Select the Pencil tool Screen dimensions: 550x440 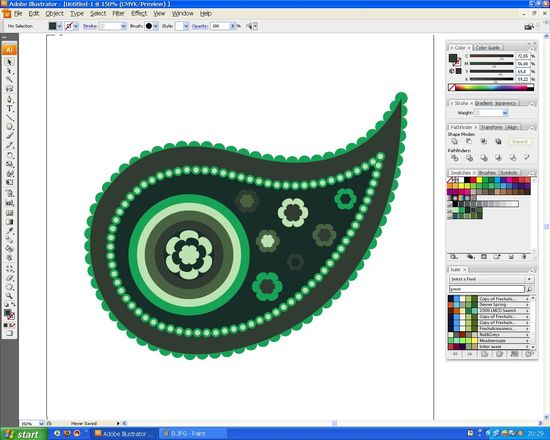coord(9,145)
